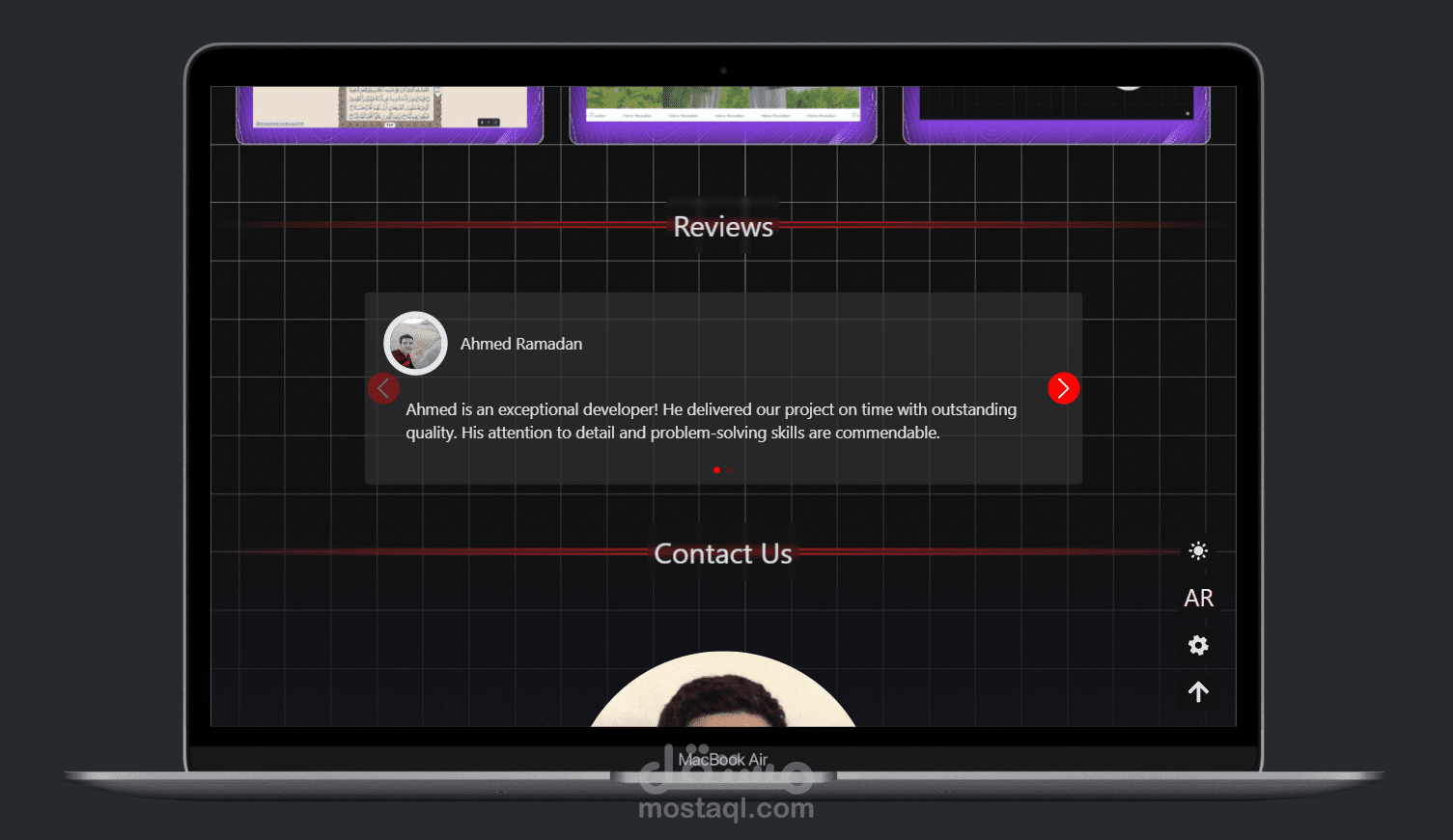
Task: Select the first review carousel dot
Action: coord(716,470)
